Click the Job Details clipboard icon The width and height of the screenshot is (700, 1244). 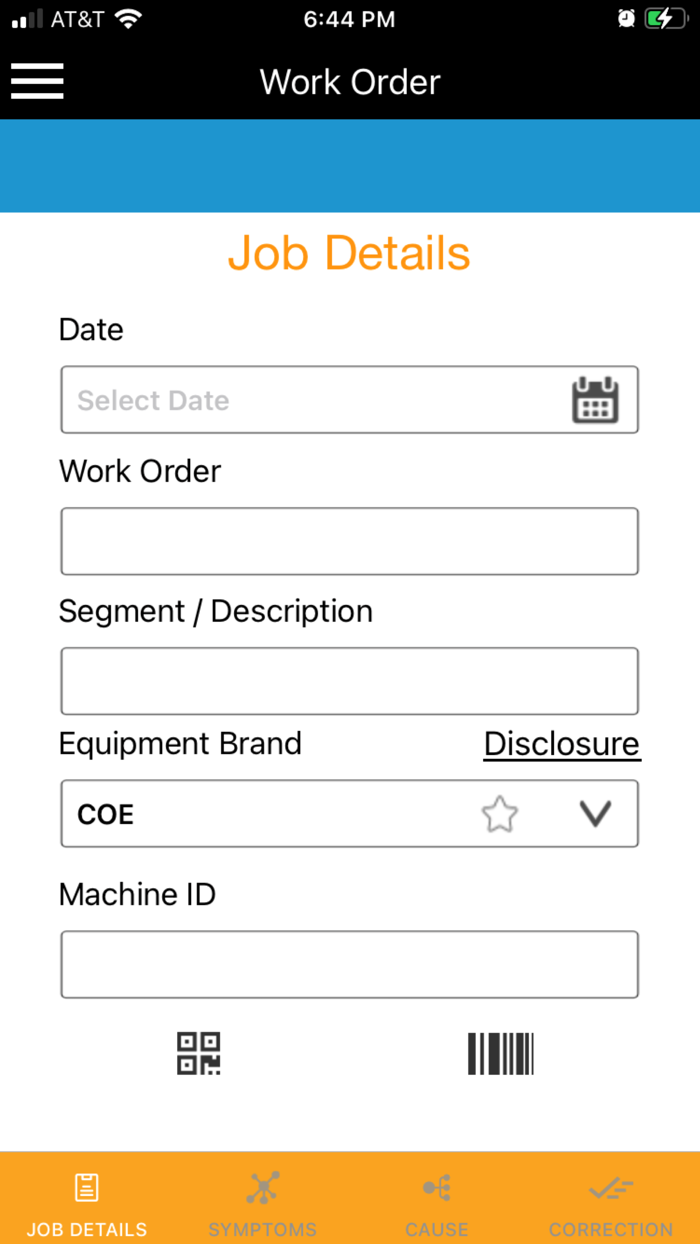[x=86, y=1186]
